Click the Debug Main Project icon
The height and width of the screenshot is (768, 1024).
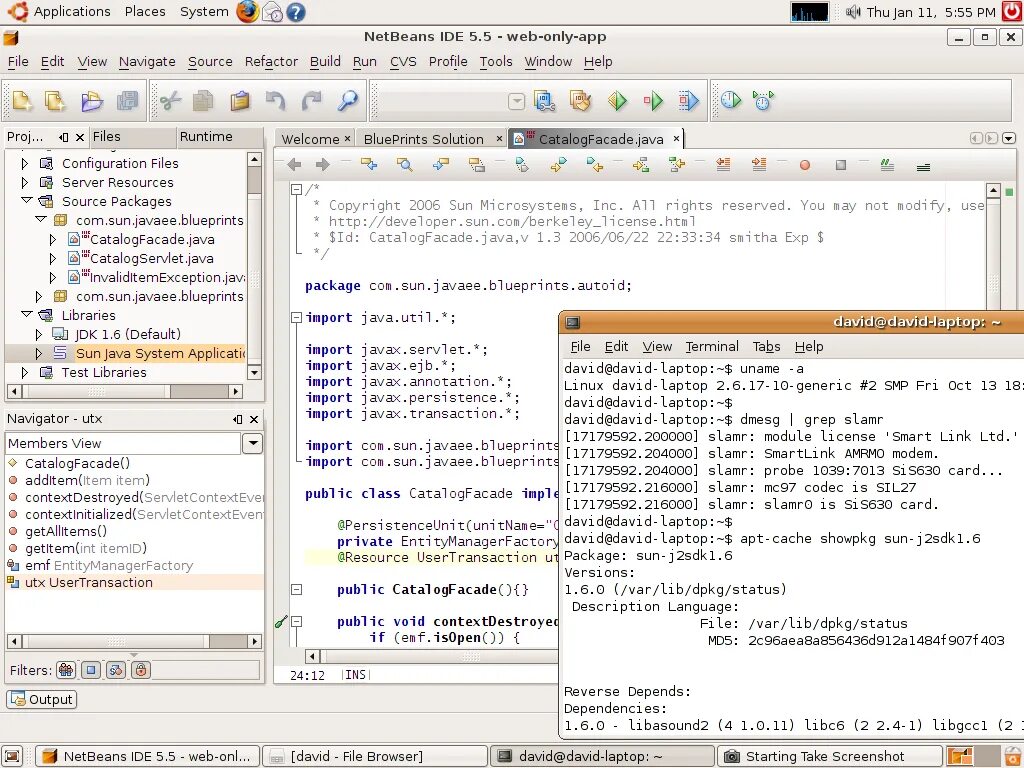[652, 101]
